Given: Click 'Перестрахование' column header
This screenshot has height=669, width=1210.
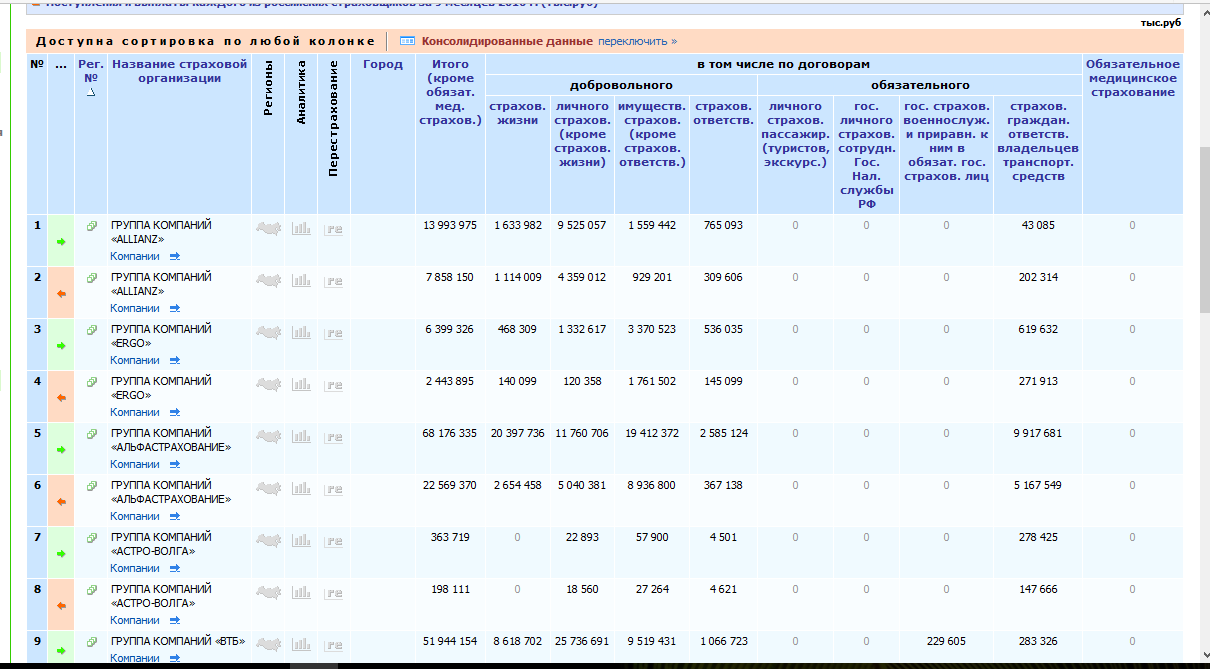Looking at the screenshot, I should click(x=334, y=121).
